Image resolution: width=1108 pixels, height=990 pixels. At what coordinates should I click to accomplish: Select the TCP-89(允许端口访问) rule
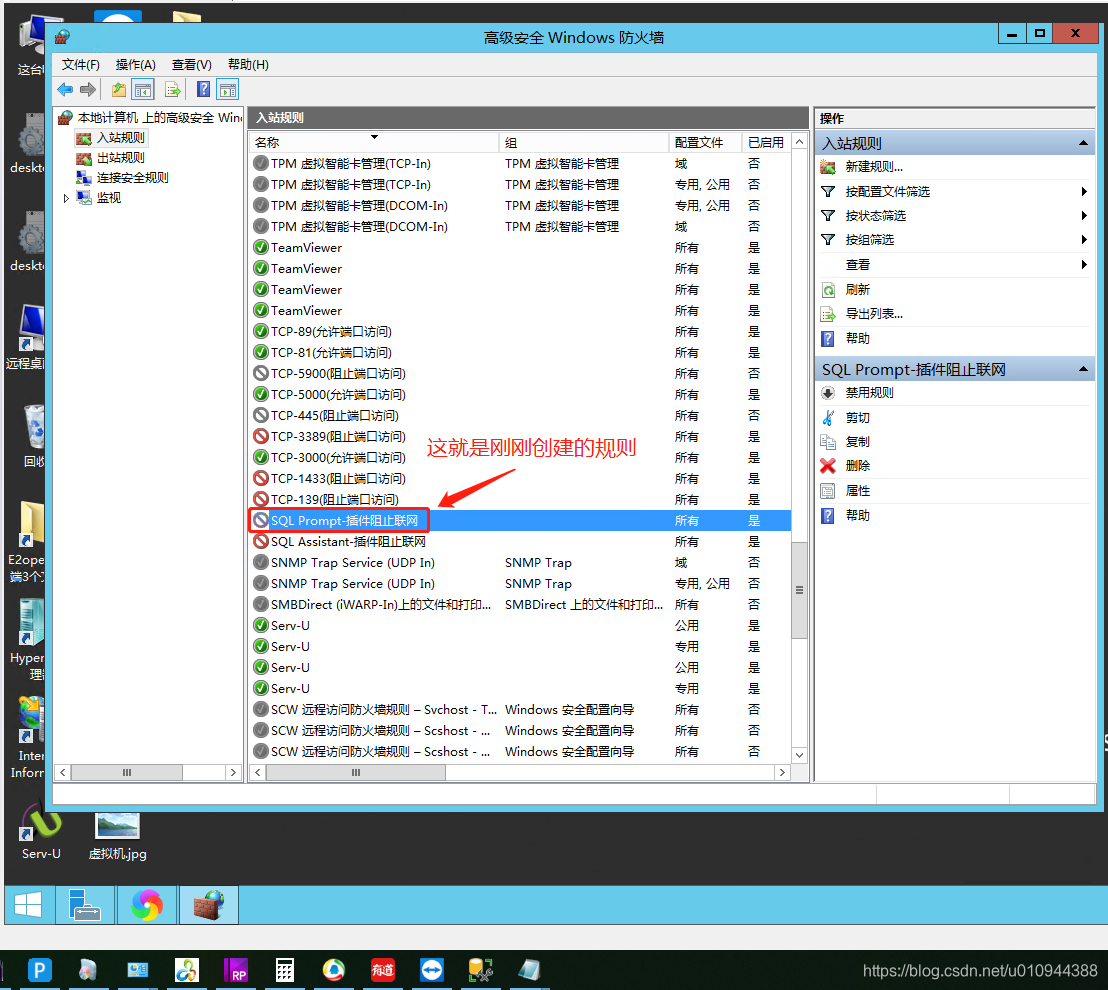click(521, 332)
